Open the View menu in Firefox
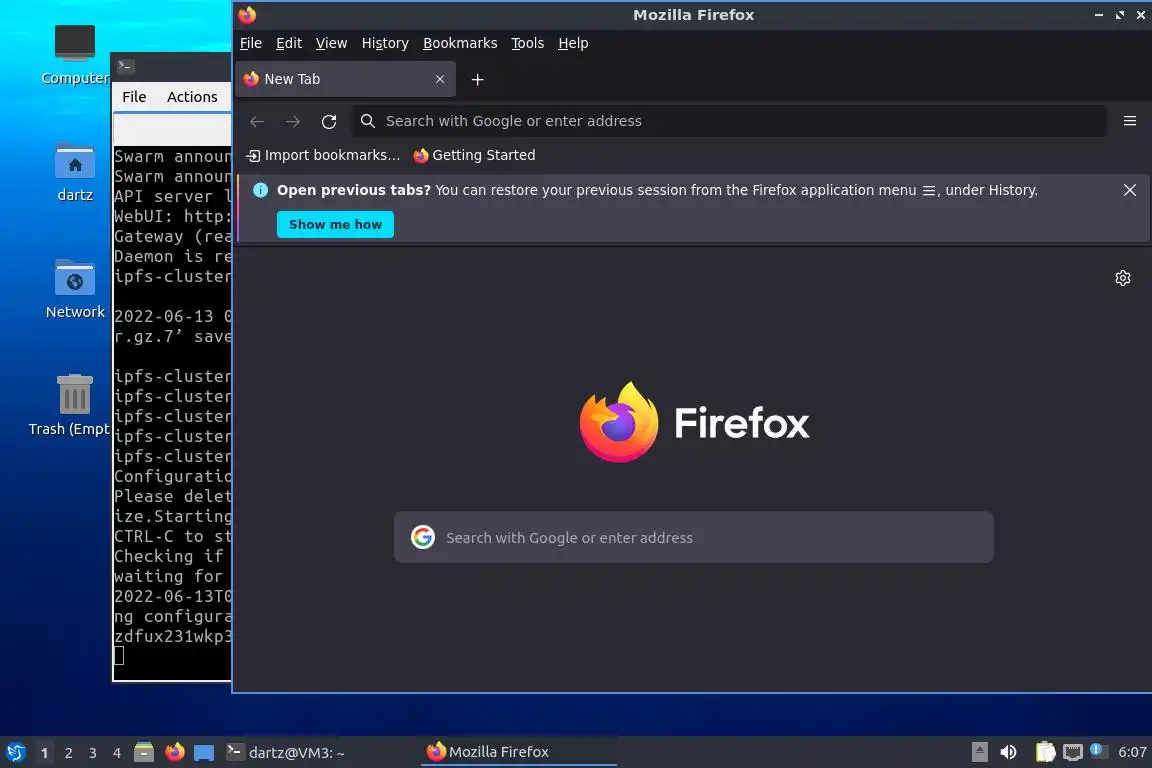Screen dimensions: 1152x768 coord(331,43)
